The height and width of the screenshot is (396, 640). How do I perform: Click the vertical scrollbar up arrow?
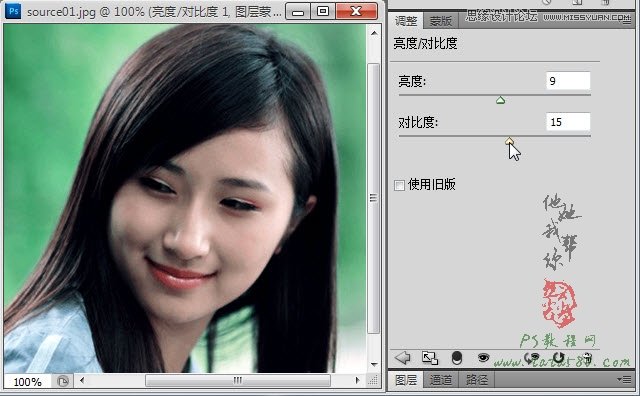point(374,33)
